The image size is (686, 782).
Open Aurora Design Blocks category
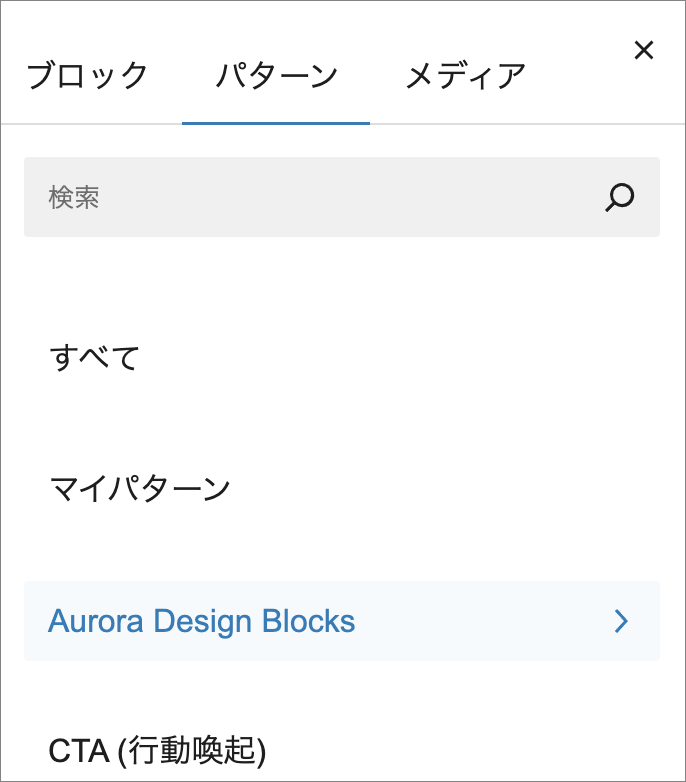coord(202,621)
